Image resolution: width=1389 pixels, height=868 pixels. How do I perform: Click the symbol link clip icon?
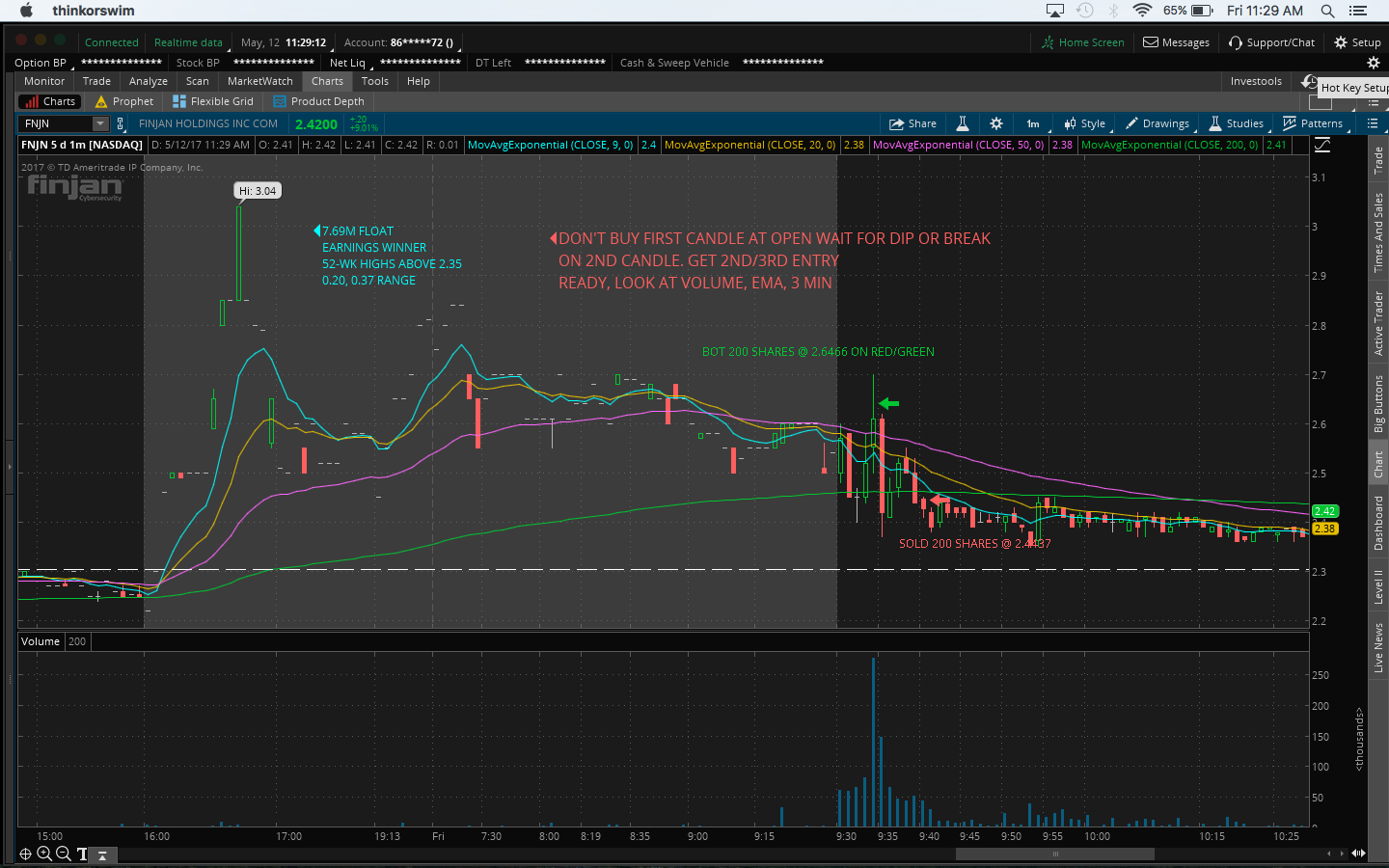(x=121, y=123)
